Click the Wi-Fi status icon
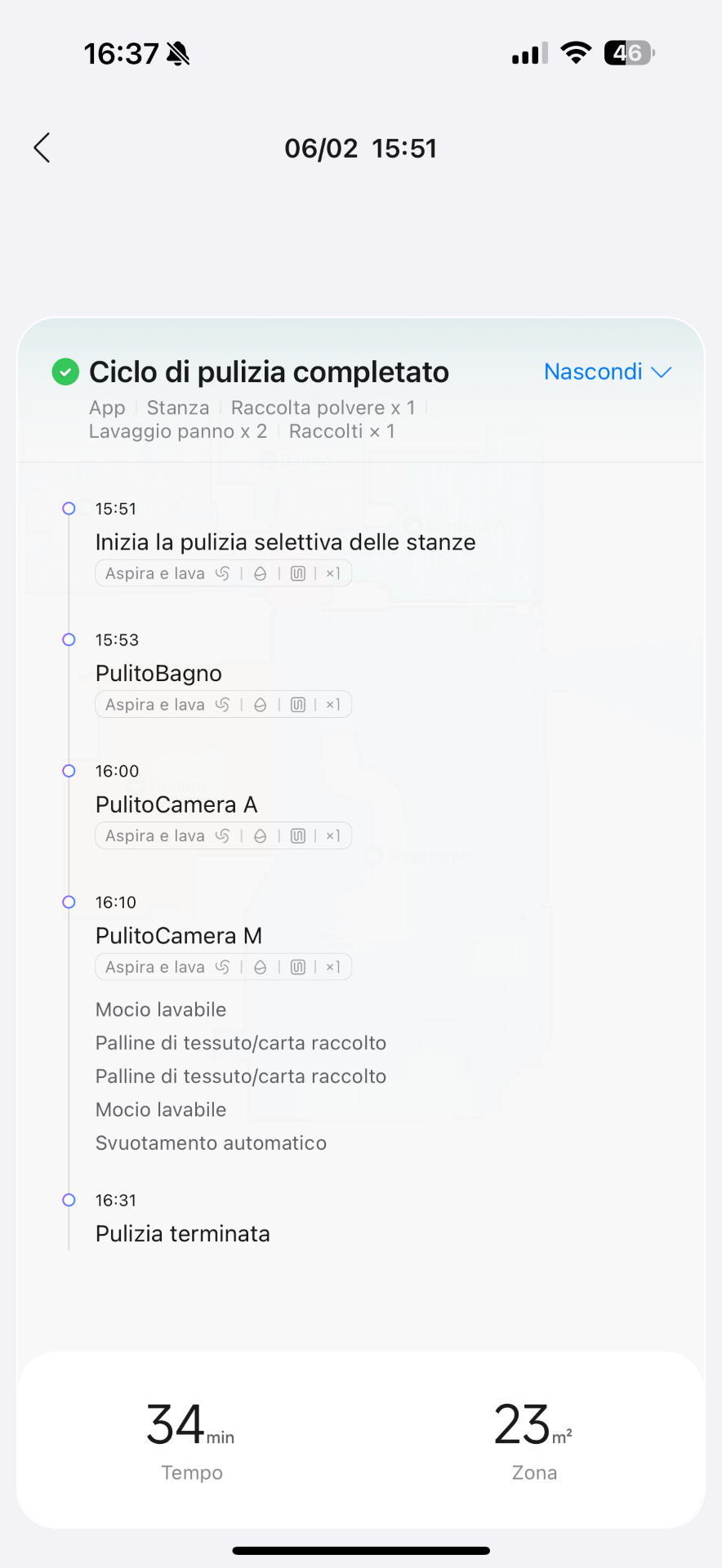This screenshot has width=722, height=1568. click(576, 53)
